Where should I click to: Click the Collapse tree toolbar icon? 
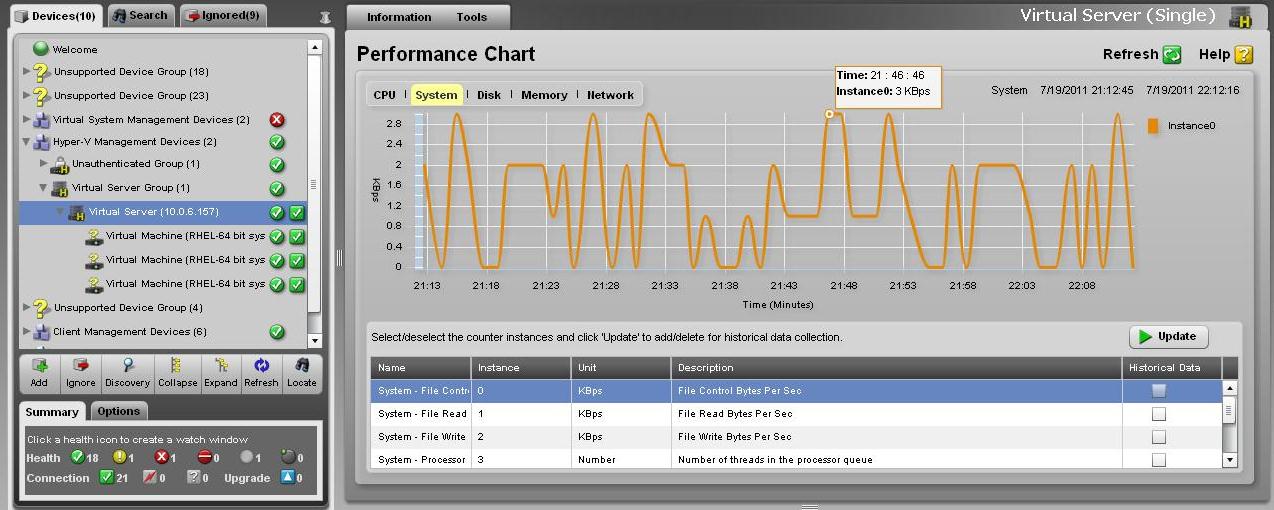pyautogui.click(x=177, y=366)
